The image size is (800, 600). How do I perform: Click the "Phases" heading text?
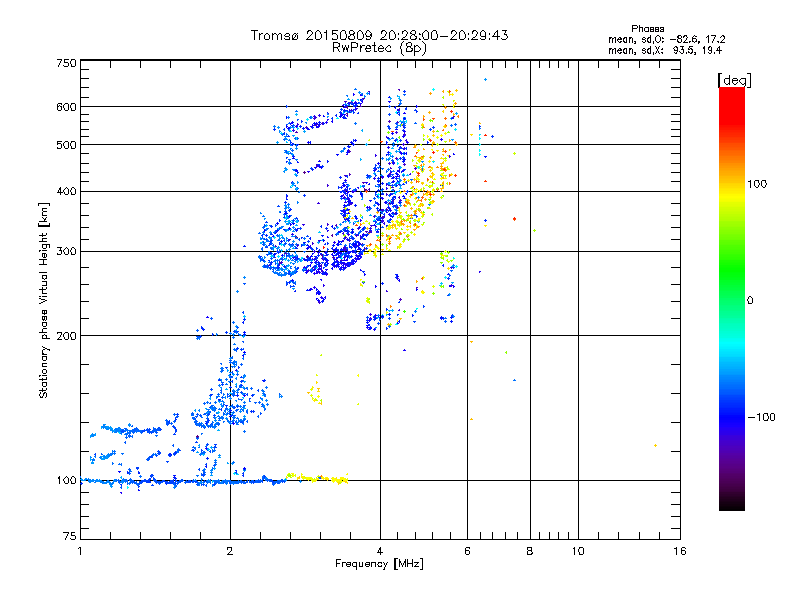(x=647, y=29)
